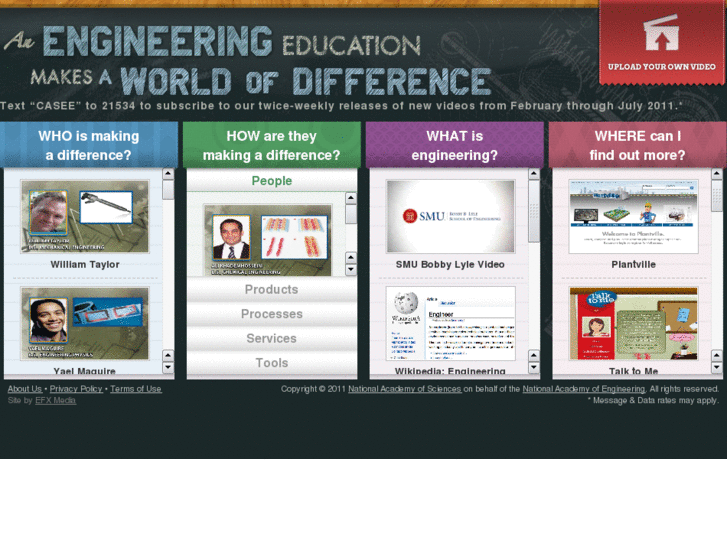This screenshot has height=545, width=727.
Task: Click scroll up arrow in WHO panel
Action: (168, 174)
